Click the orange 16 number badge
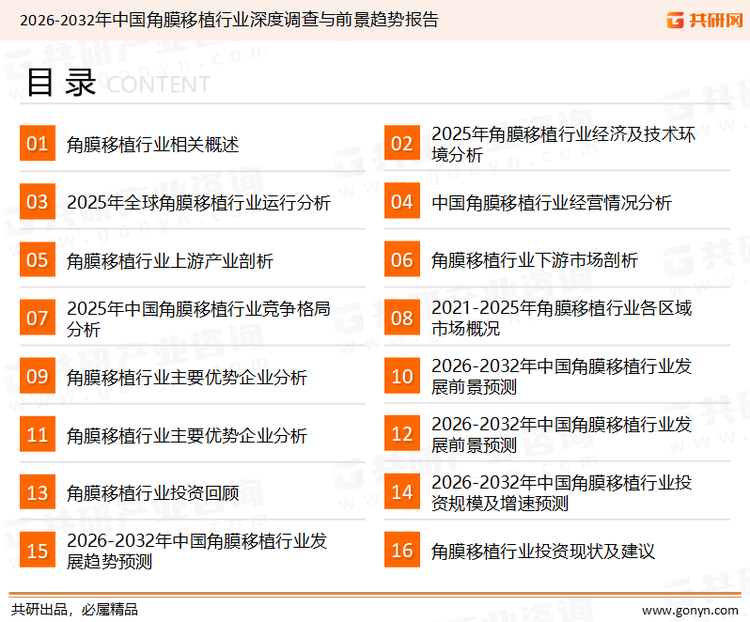 tap(402, 550)
